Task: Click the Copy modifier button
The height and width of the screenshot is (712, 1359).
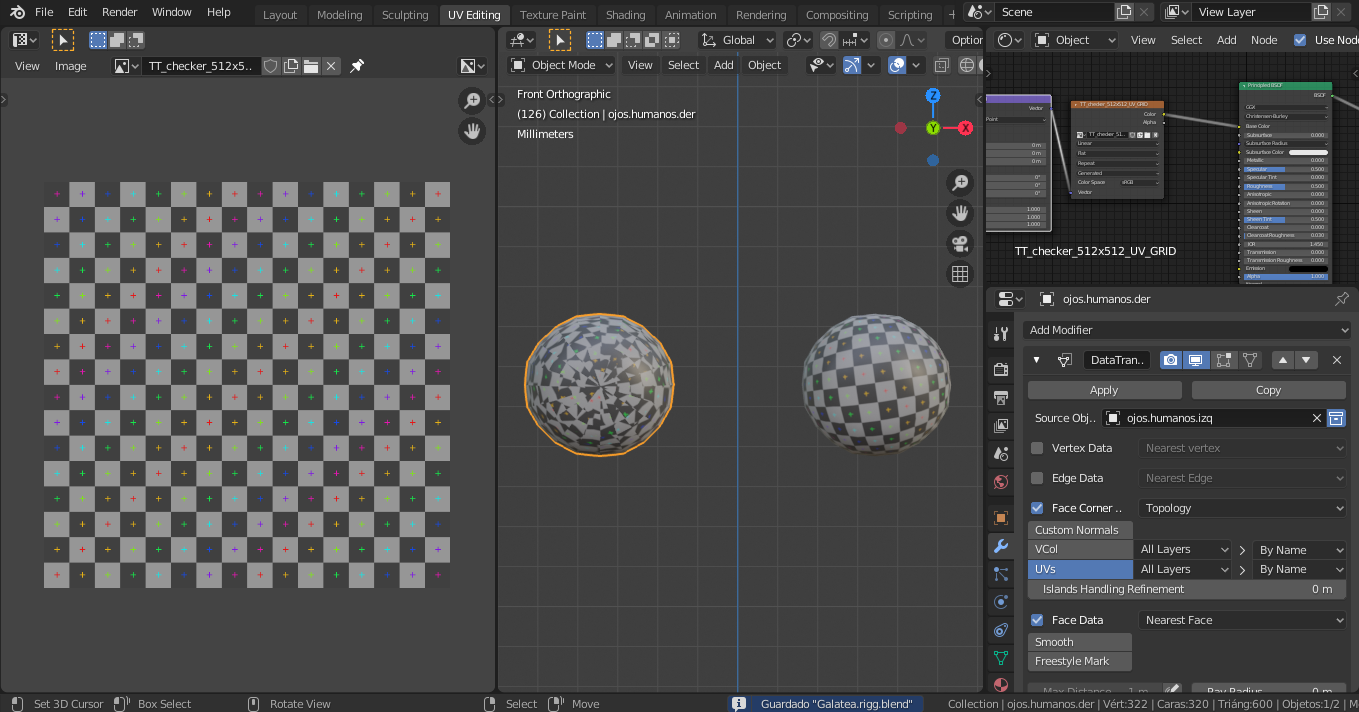Action: coord(1268,390)
